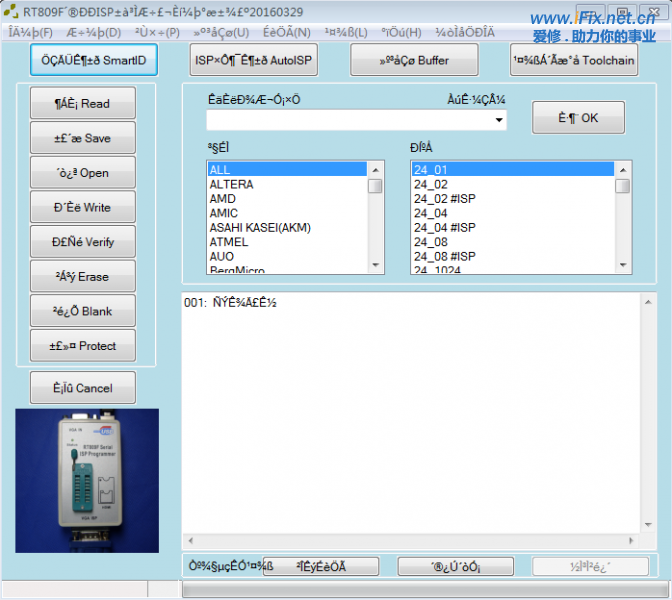Open the Toolchain button

(574, 60)
